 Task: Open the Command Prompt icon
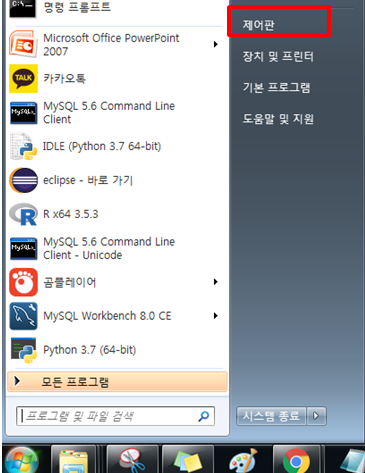(23, 8)
